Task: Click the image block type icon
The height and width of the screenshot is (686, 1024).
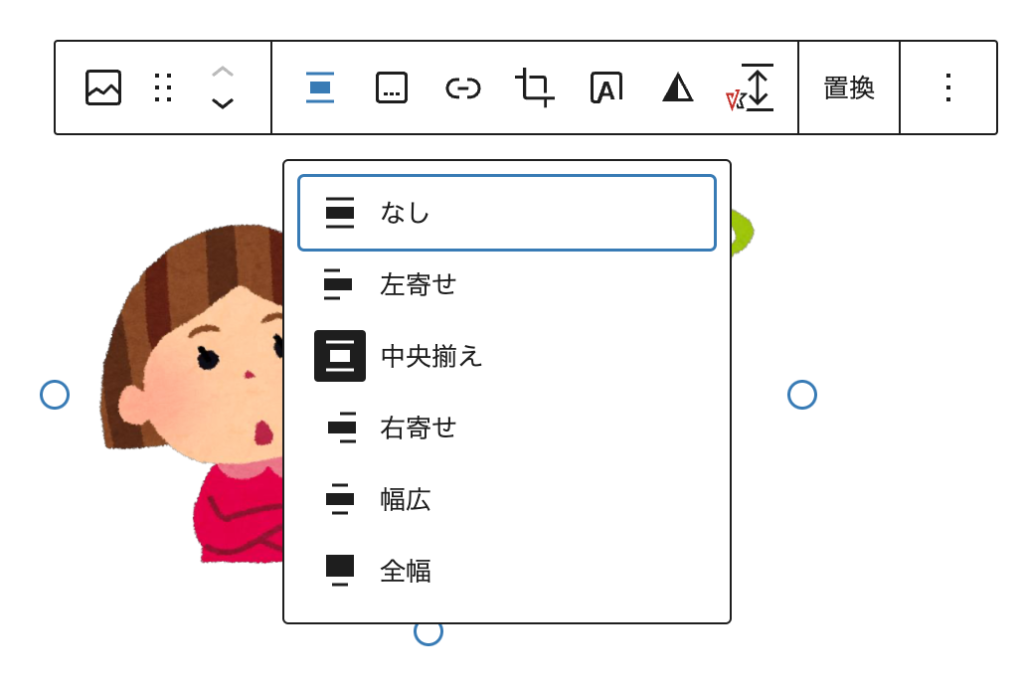Action: click(x=103, y=88)
